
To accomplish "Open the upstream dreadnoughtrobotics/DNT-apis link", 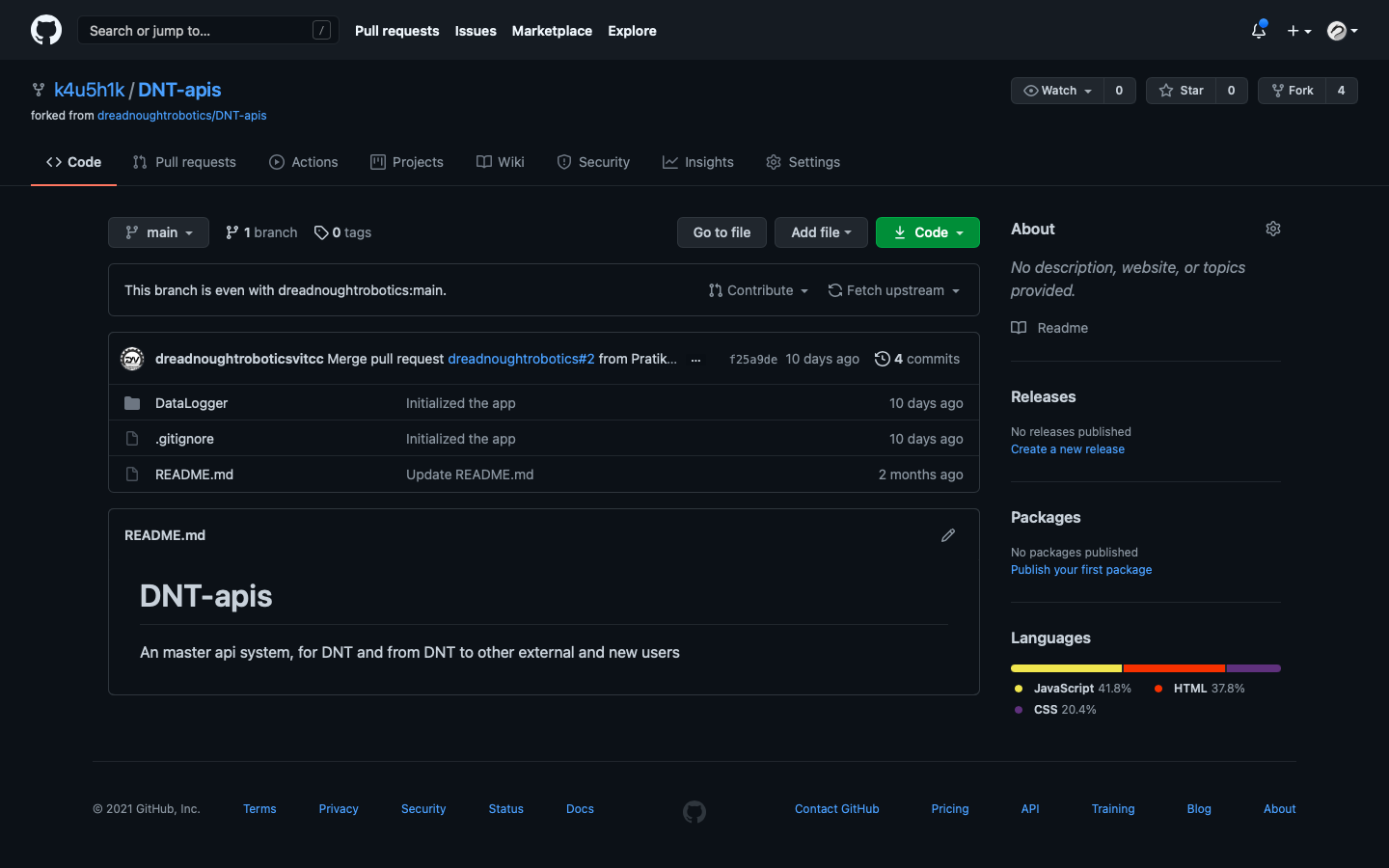I will 182,116.
